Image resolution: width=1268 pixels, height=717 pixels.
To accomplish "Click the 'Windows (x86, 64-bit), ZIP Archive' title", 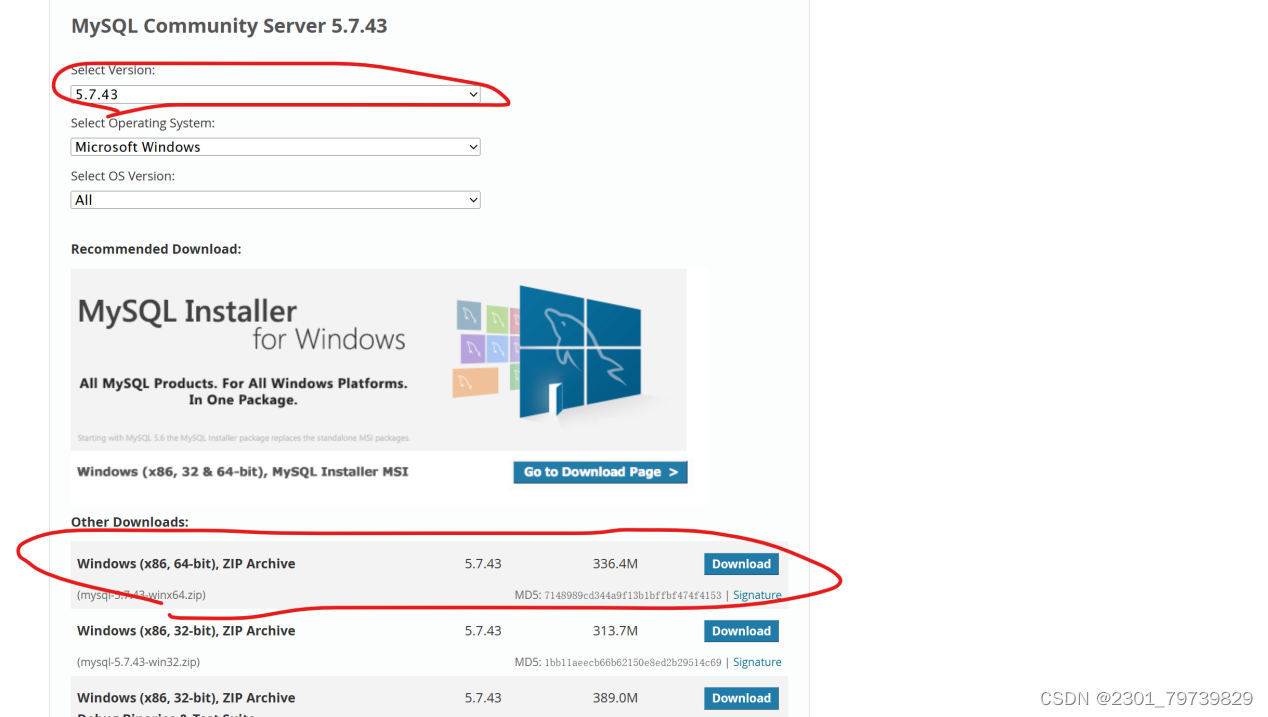I will coord(186,564).
